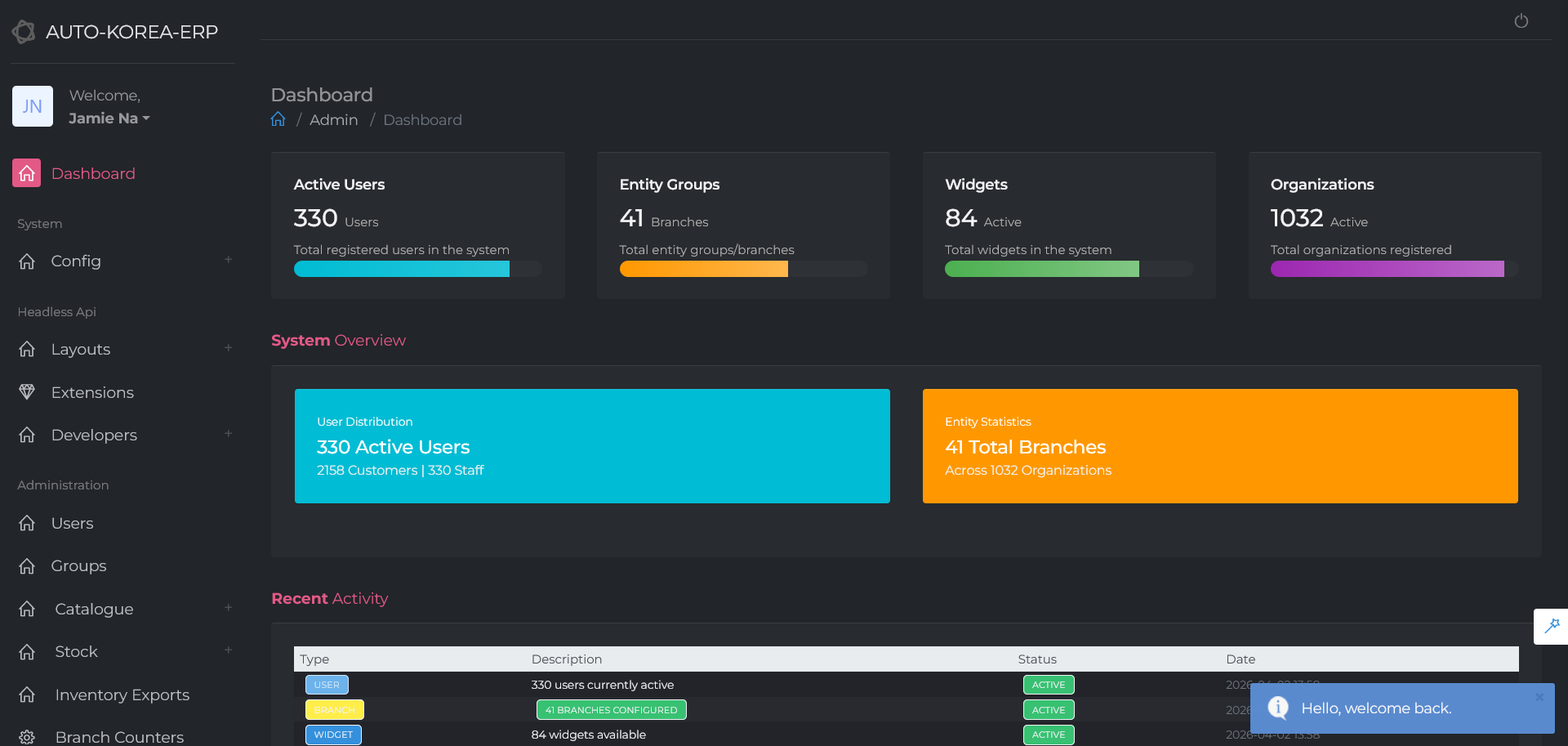Click the JN user avatar
The width and height of the screenshot is (1568, 746).
[33, 106]
